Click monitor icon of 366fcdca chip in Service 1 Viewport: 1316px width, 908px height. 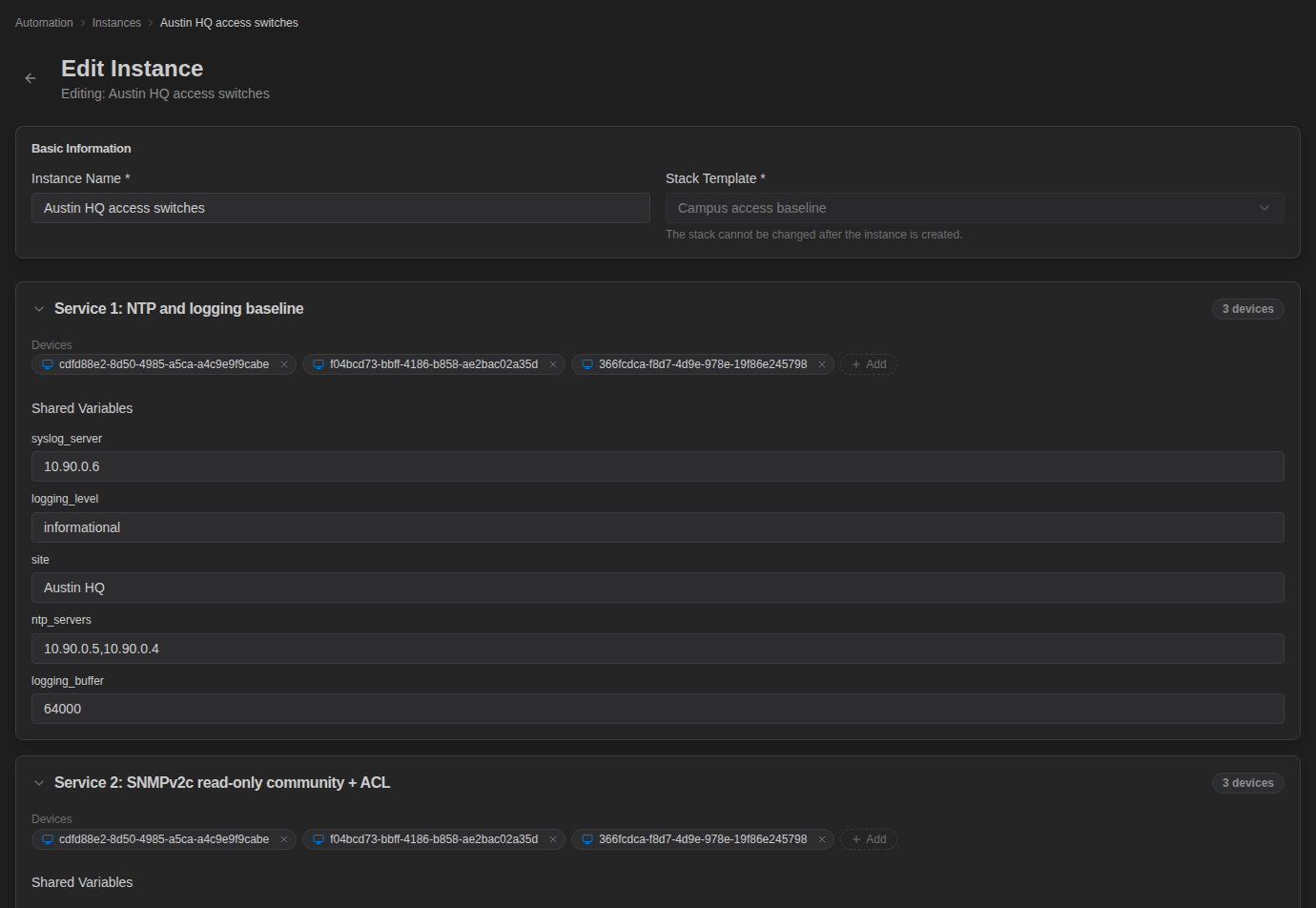[x=587, y=364]
